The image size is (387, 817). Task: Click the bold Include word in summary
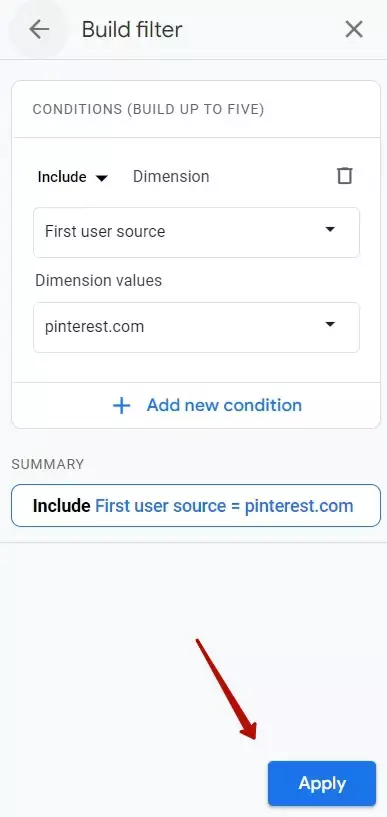tap(61, 506)
